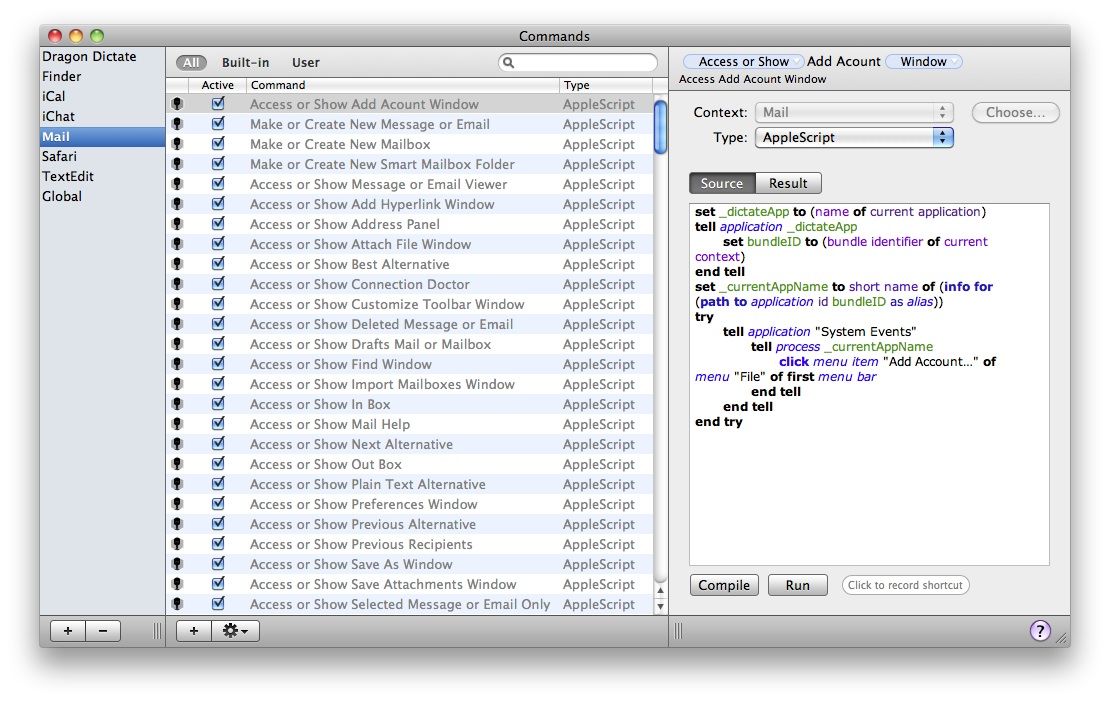Click microphone icon beside Make or Create New Mailbox
1110x702 pixels.
click(x=177, y=144)
